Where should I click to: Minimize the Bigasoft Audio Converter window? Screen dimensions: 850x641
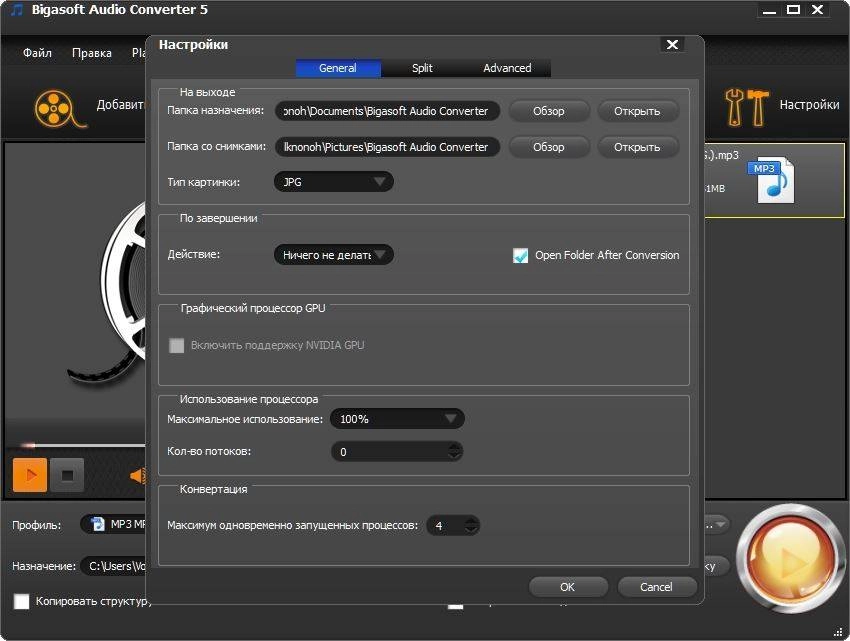[769, 10]
